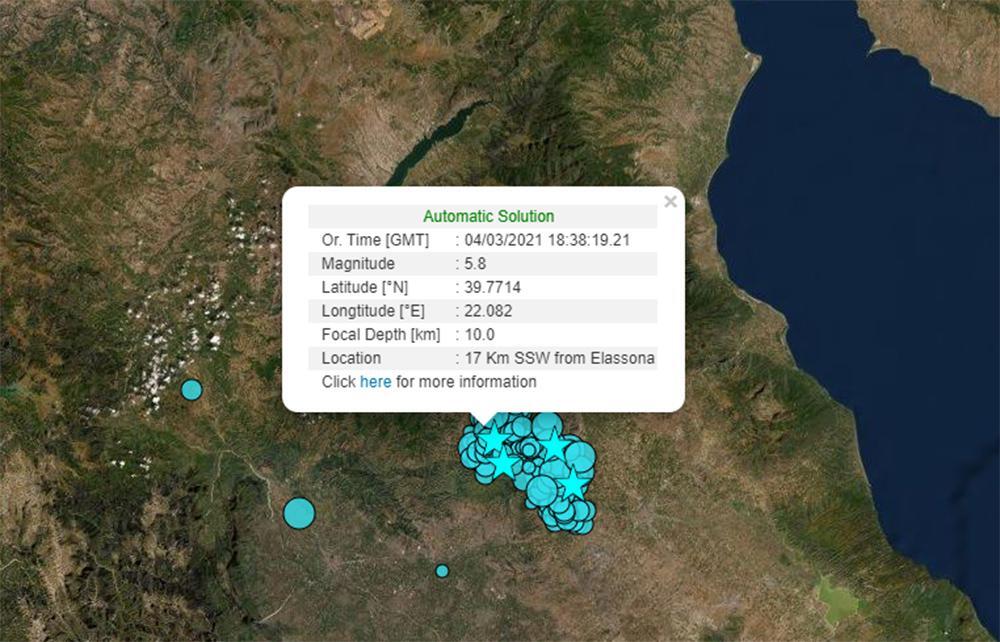Open the 'here' link for more information
Image resolution: width=1000 pixels, height=642 pixels.
375,382
